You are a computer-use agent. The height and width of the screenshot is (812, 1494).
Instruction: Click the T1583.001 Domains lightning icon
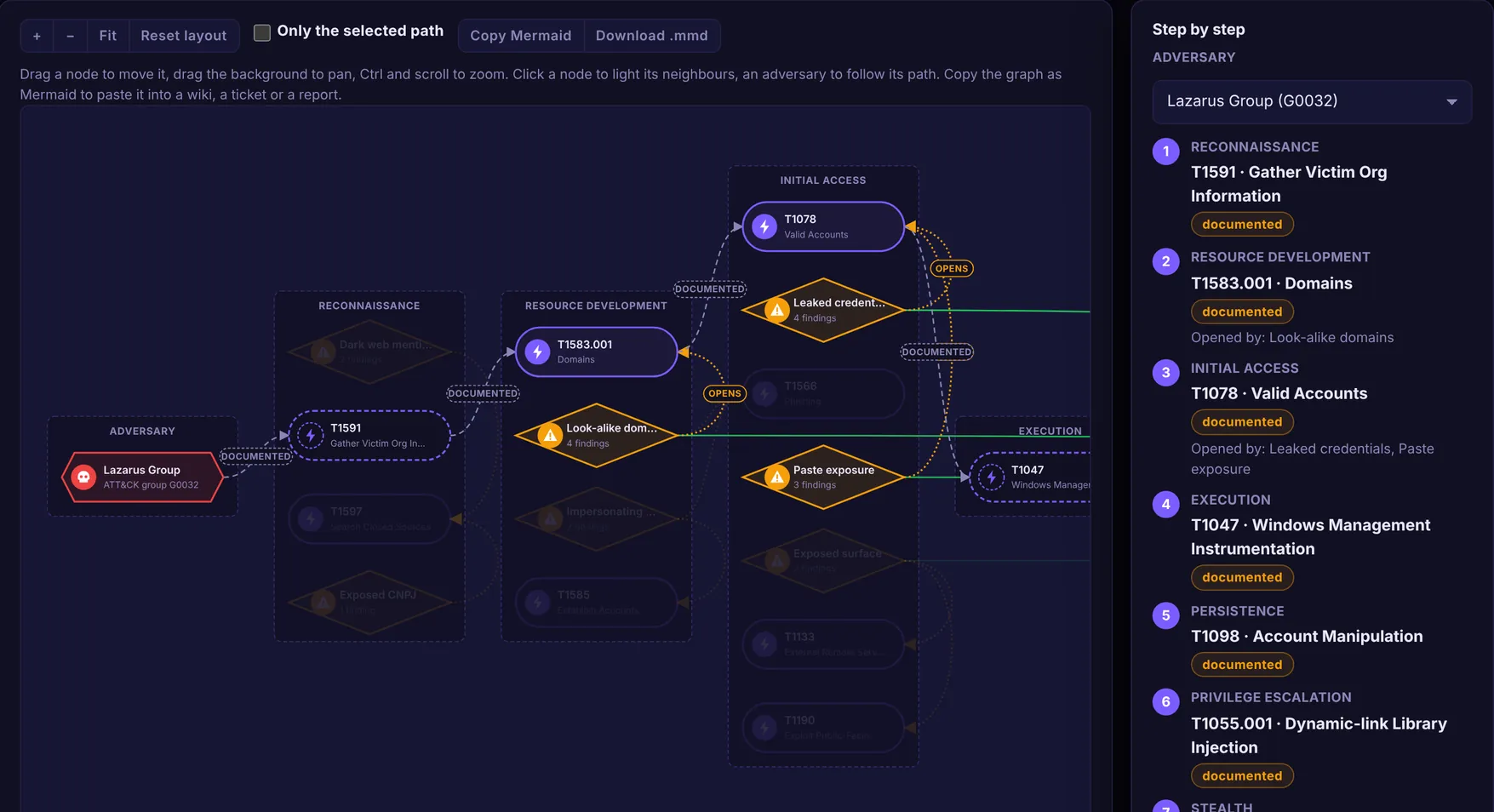[x=537, y=352]
